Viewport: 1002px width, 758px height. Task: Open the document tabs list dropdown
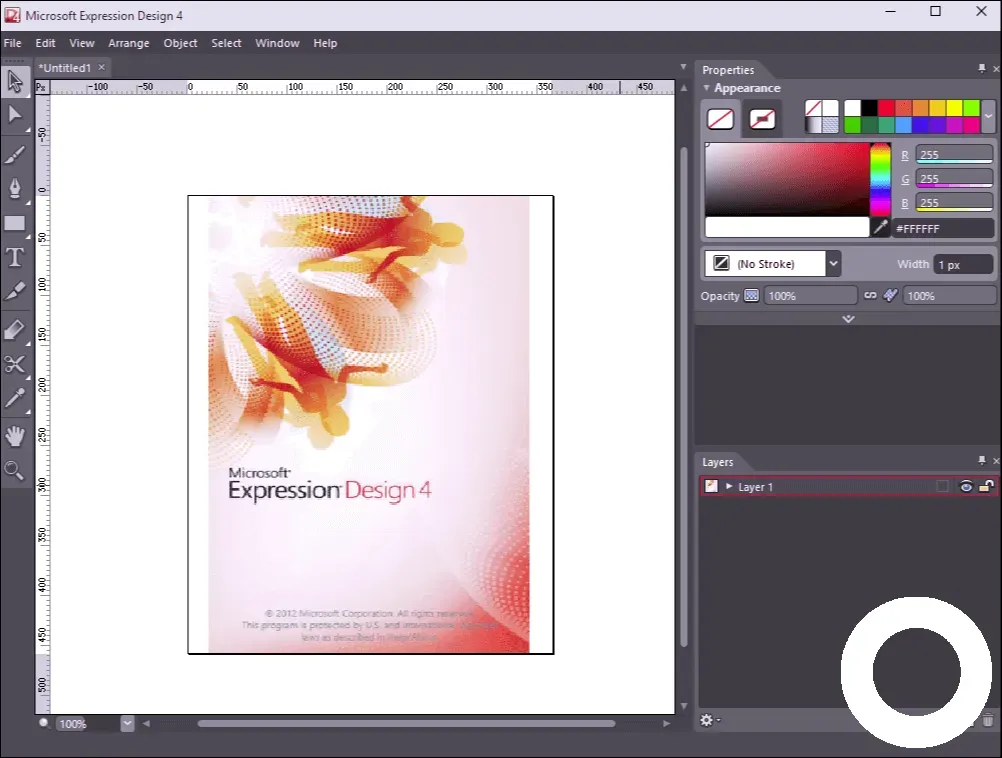point(683,67)
